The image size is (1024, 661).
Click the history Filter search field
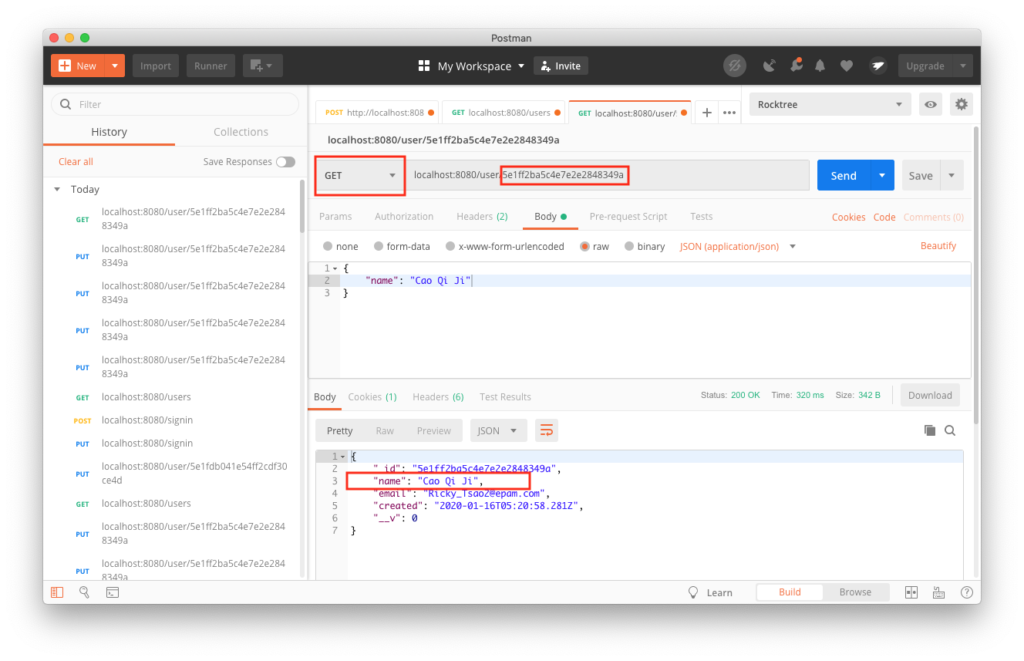(x=175, y=105)
